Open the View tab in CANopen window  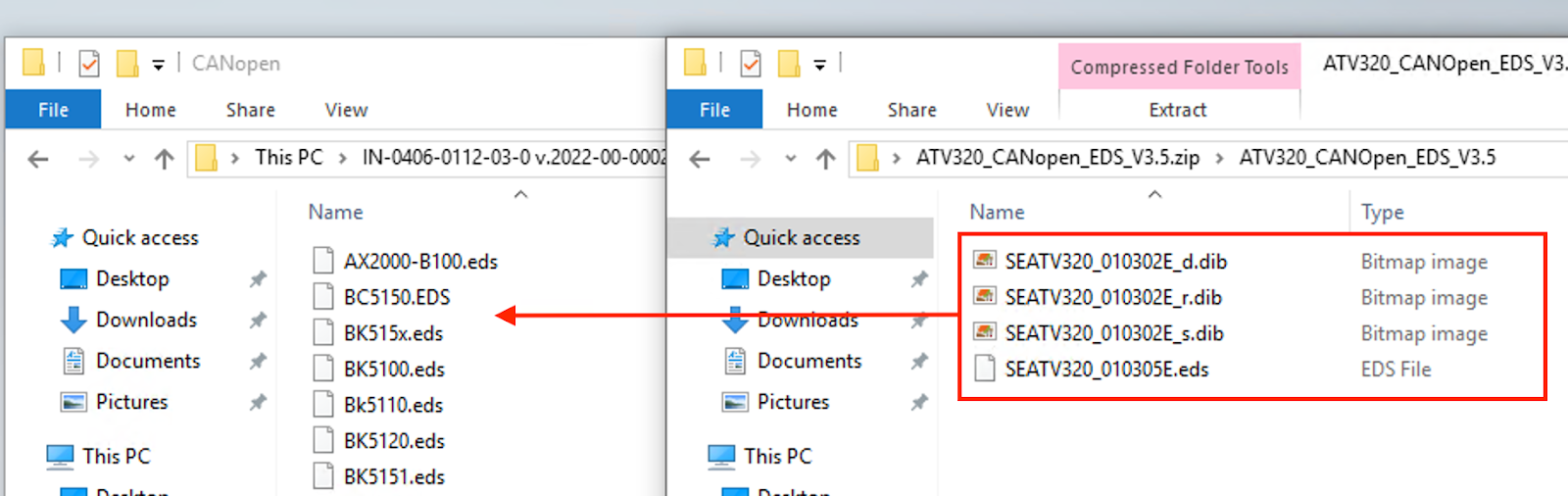click(x=346, y=110)
